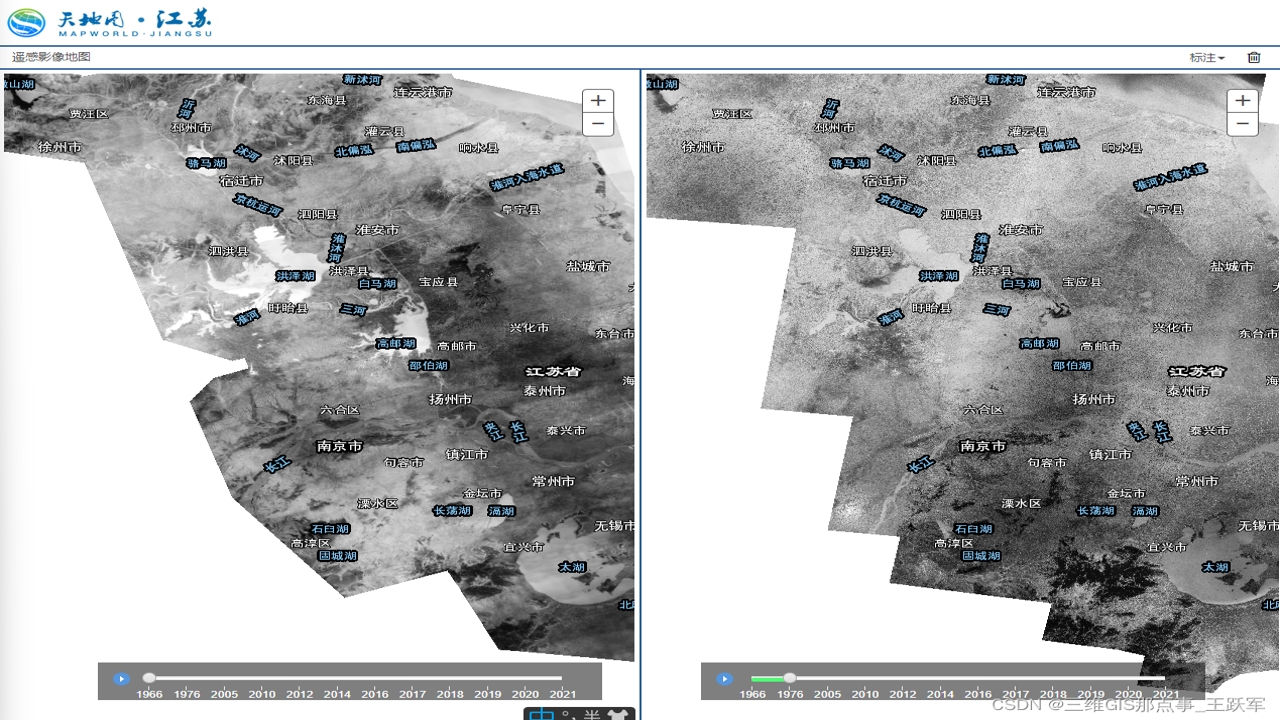Click the left timeline slider handle at 1966
This screenshot has width=1280, height=720.
click(x=149, y=678)
